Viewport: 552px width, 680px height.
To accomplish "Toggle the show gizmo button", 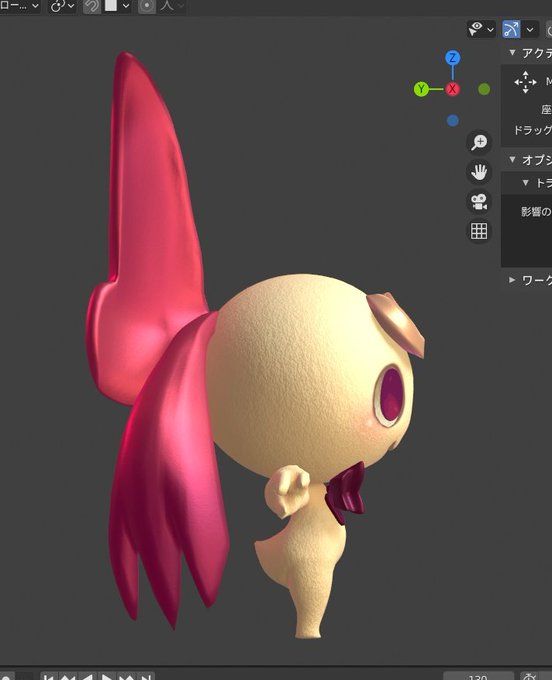I will coord(511,29).
